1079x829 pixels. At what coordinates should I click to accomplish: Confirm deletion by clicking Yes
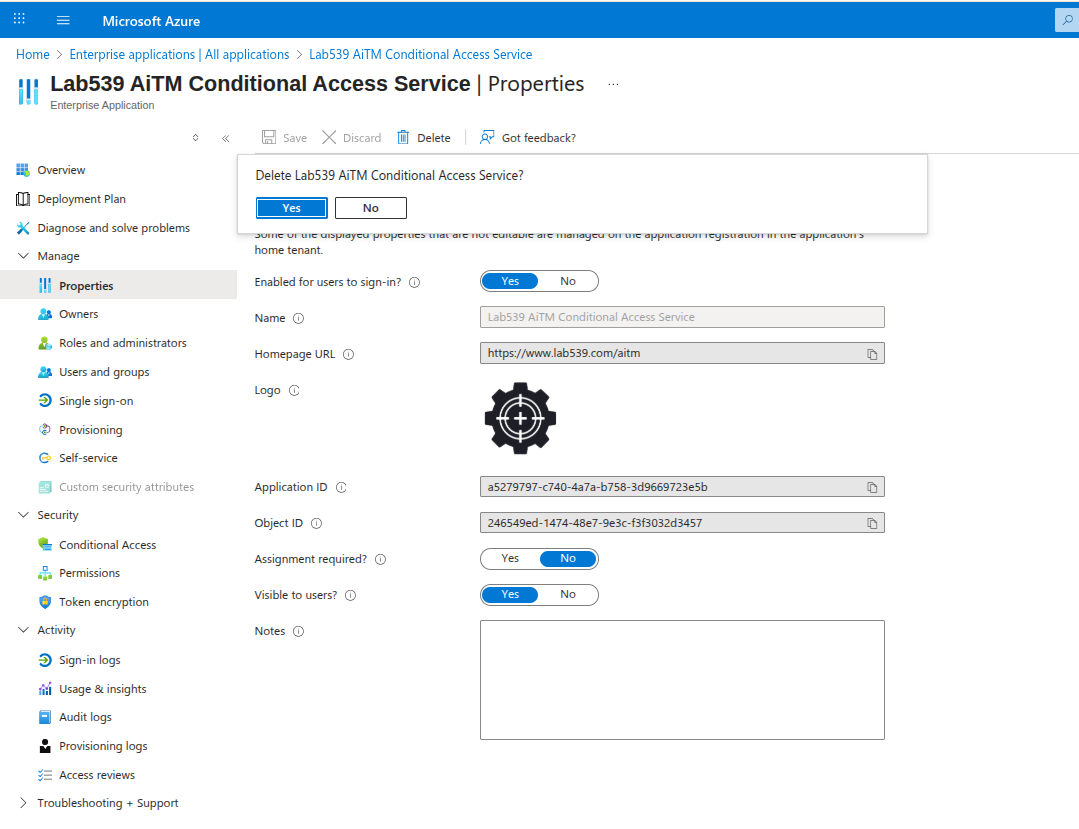291,208
